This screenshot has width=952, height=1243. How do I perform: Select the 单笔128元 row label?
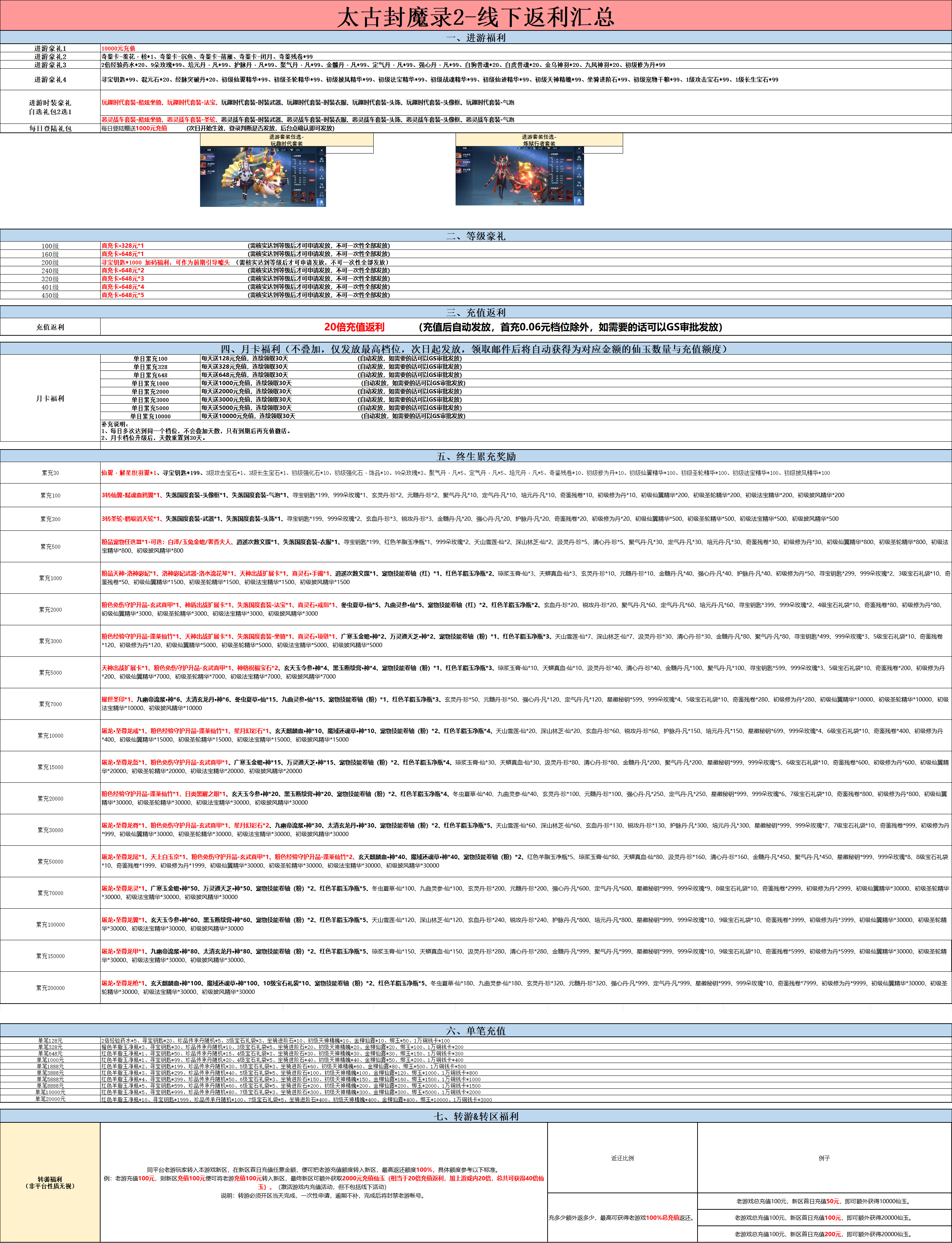[x=50, y=1041]
